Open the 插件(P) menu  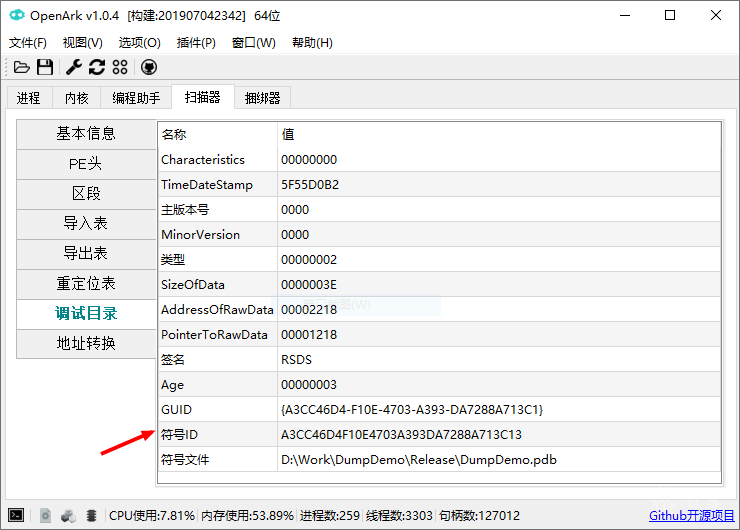196,43
